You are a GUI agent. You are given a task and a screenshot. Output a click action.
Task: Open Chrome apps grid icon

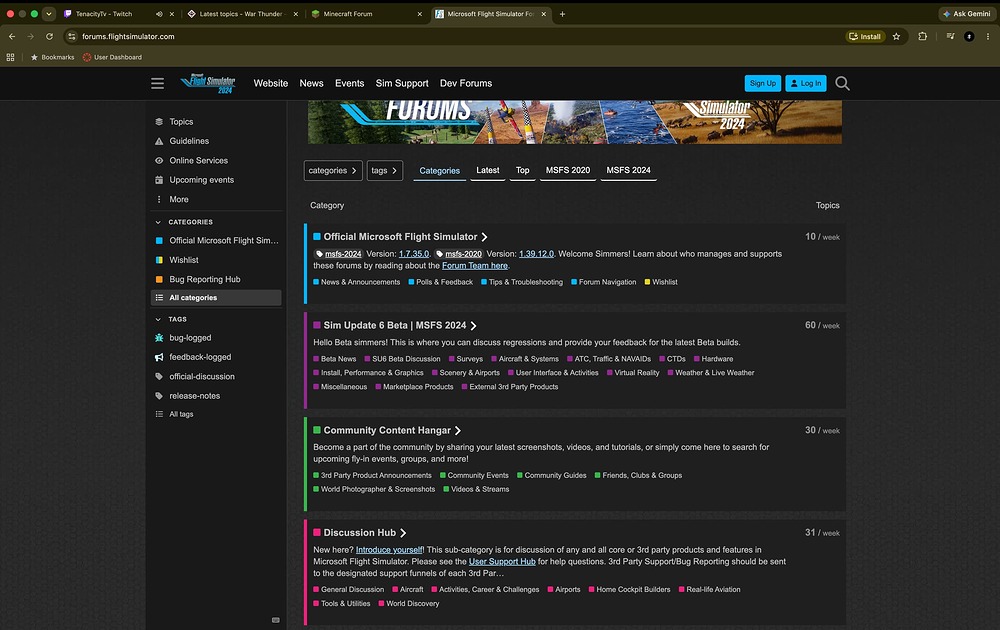tap(10, 57)
